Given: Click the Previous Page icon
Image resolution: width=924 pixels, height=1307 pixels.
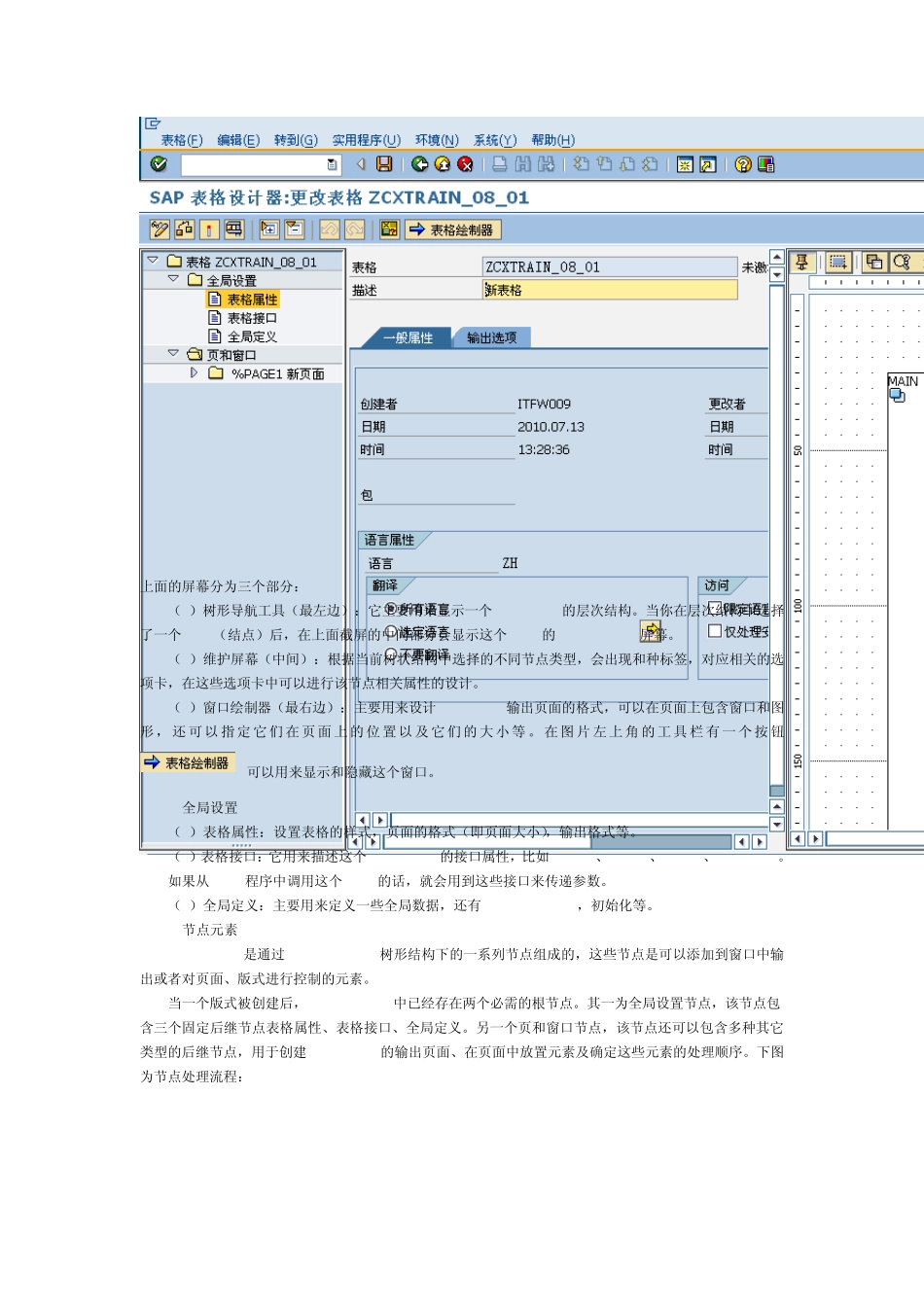Looking at the screenshot, I should (x=604, y=164).
